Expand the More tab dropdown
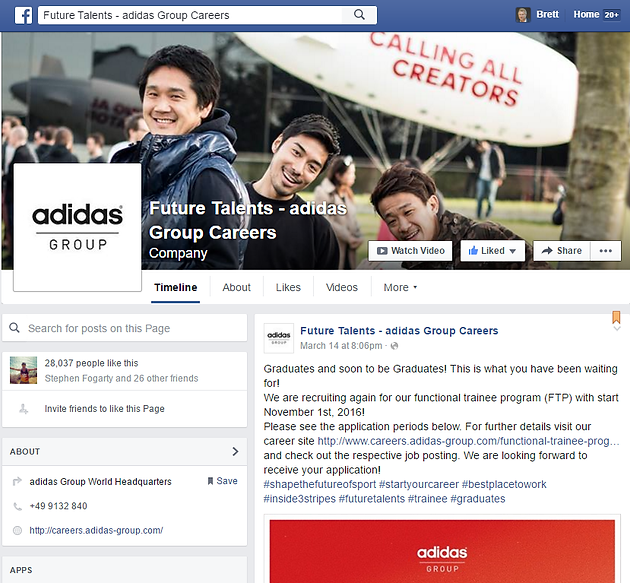 [400, 287]
